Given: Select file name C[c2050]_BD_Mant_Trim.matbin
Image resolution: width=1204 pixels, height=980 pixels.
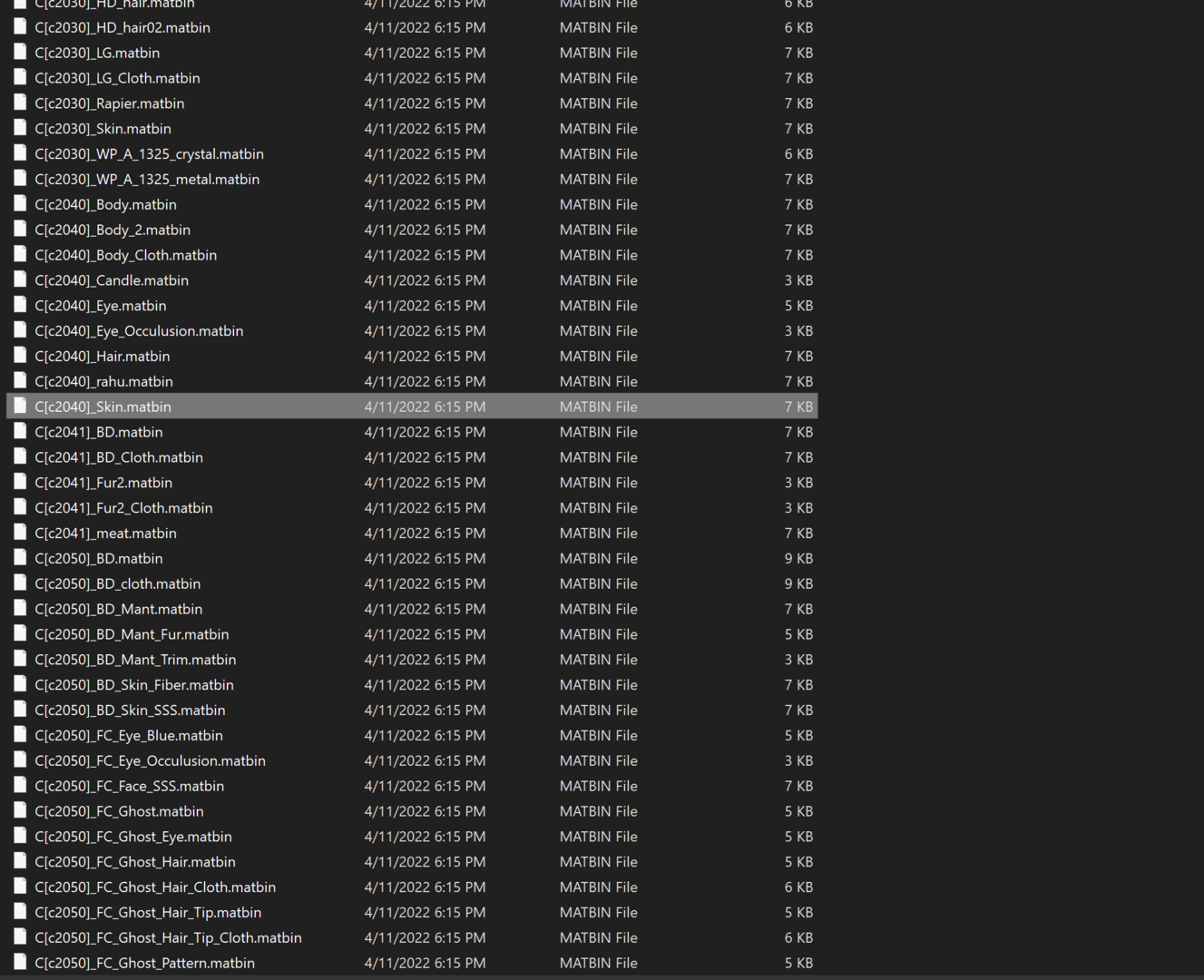Looking at the screenshot, I should [x=135, y=660].
